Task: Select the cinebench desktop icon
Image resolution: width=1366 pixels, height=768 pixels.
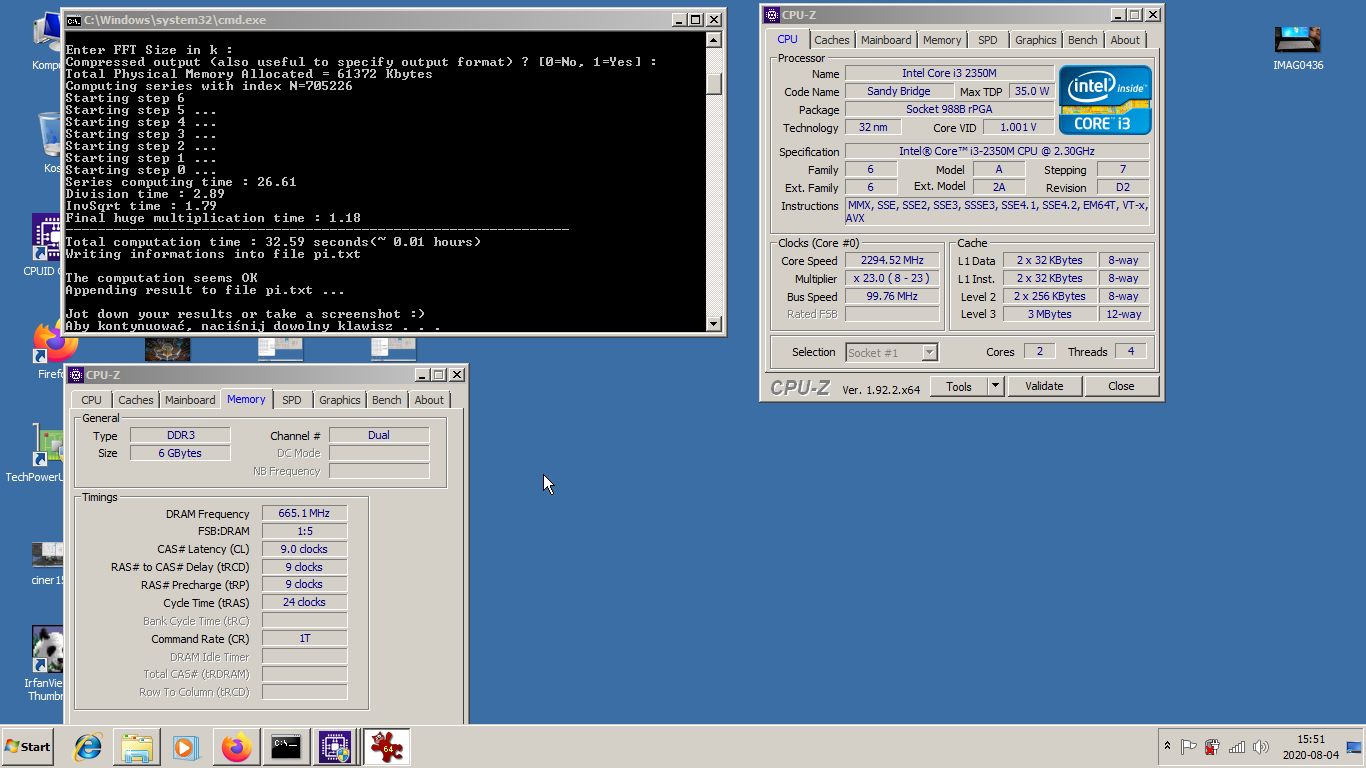Action: coord(48,562)
